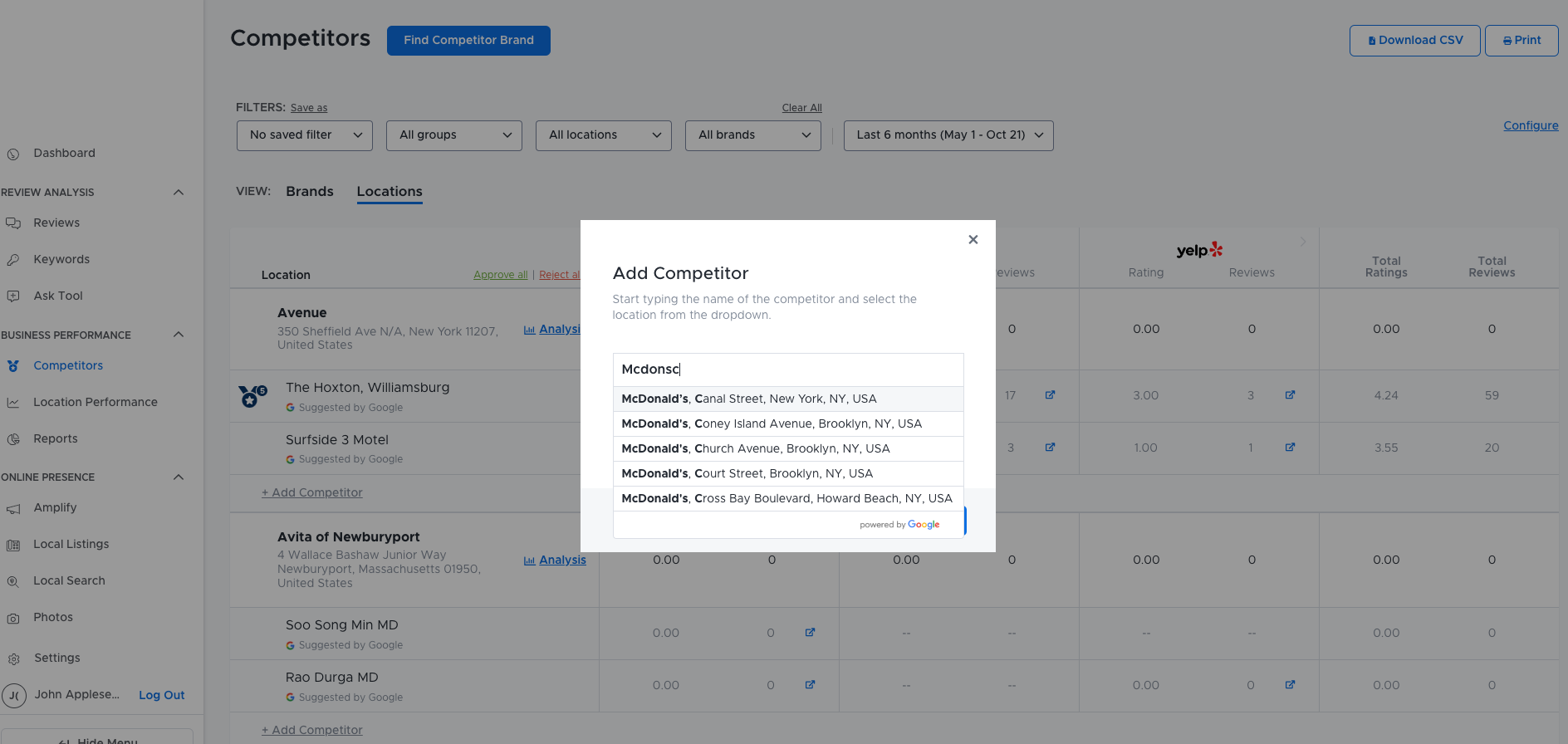Click the Location Performance chart icon

[13, 403]
